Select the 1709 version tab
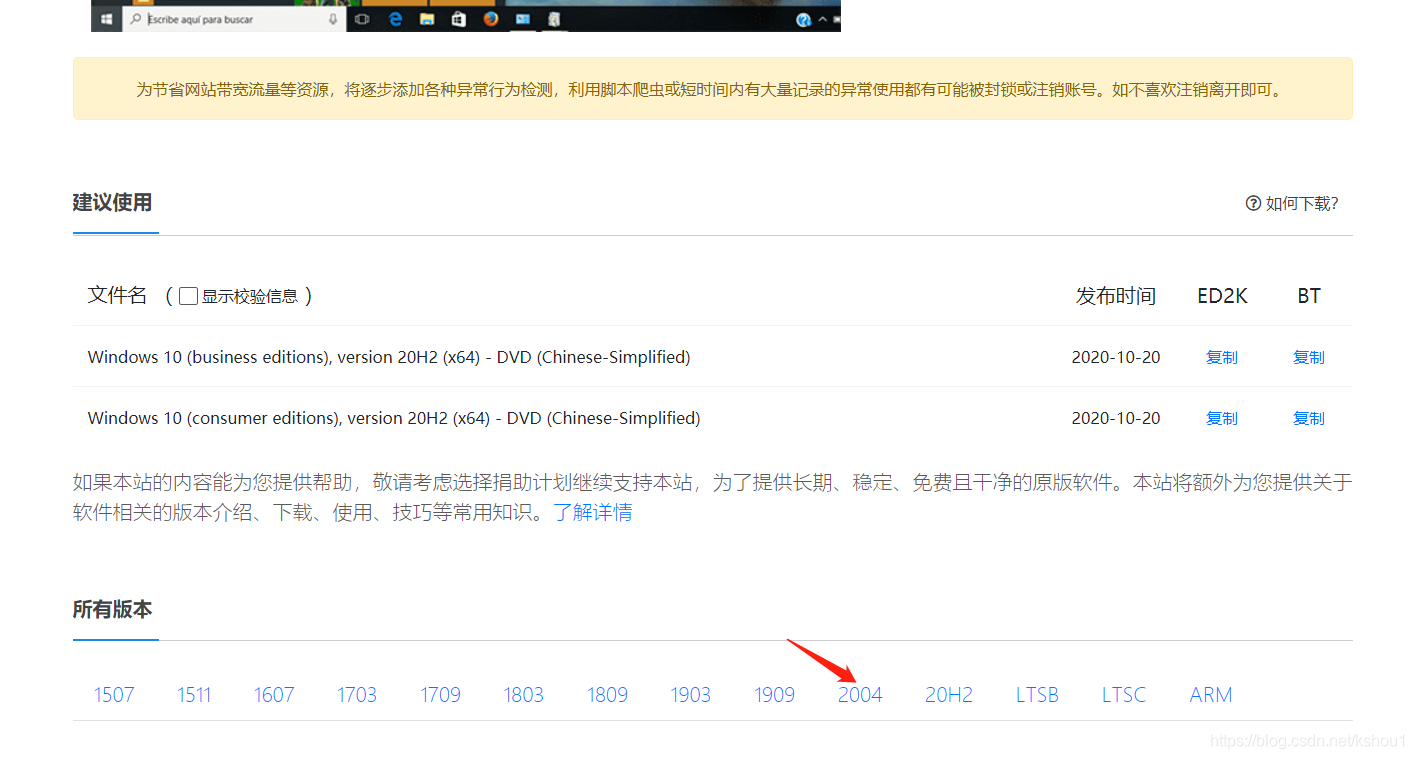The height and width of the screenshot is (759, 1414). (x=440, y=695)
